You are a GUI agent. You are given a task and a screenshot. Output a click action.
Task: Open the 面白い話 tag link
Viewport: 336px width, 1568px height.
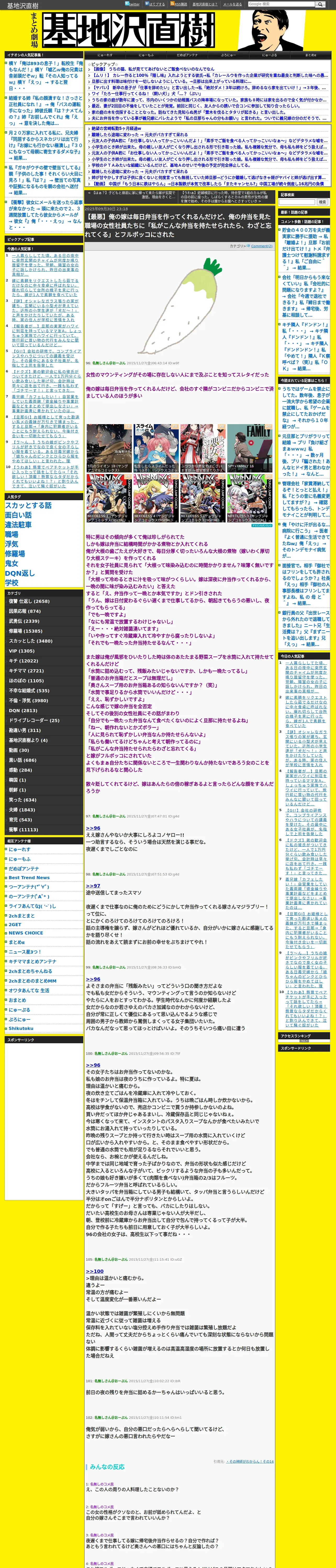tap(18, 516)
